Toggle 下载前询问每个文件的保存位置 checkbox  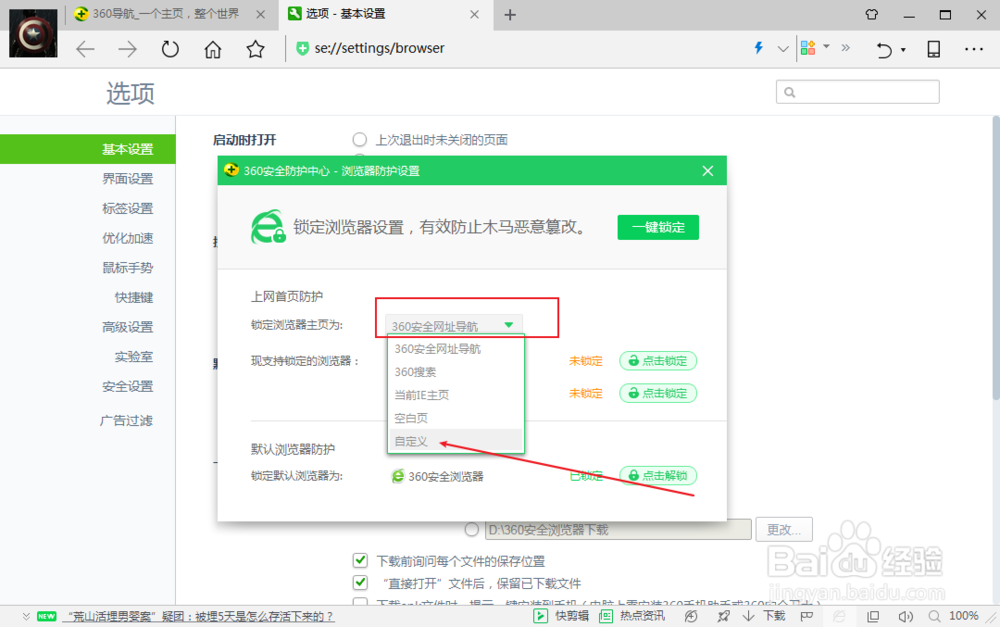[360, 561]
